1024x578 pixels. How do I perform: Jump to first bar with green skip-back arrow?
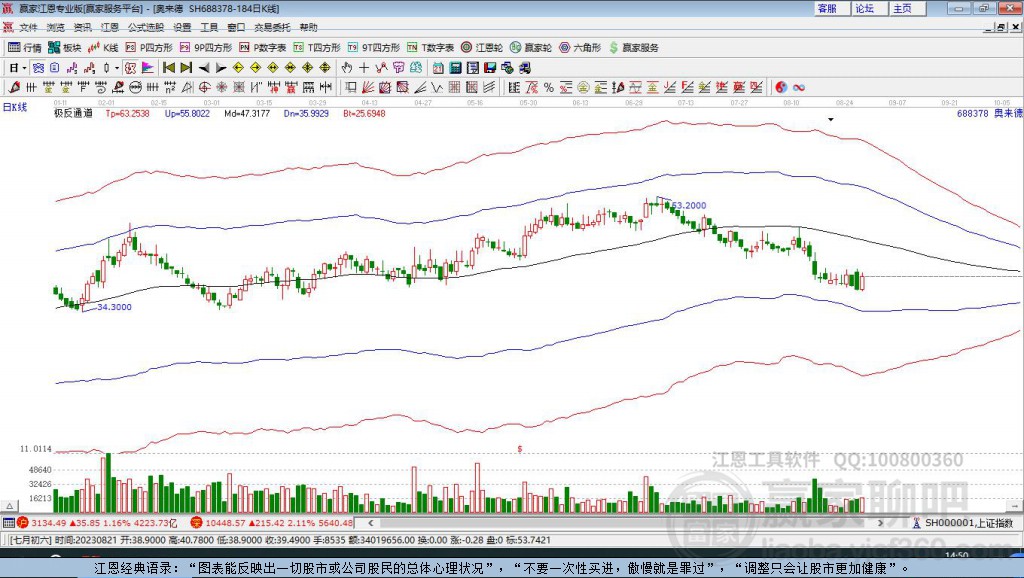pyautogui.click(x=168, y=67)
